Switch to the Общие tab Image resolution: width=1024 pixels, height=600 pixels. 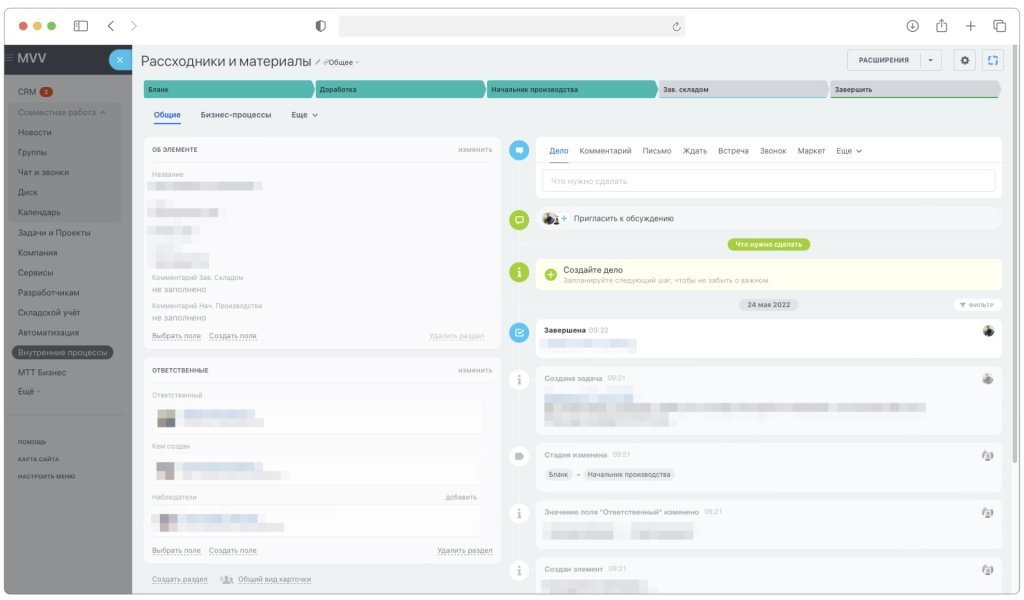[167, 115]
